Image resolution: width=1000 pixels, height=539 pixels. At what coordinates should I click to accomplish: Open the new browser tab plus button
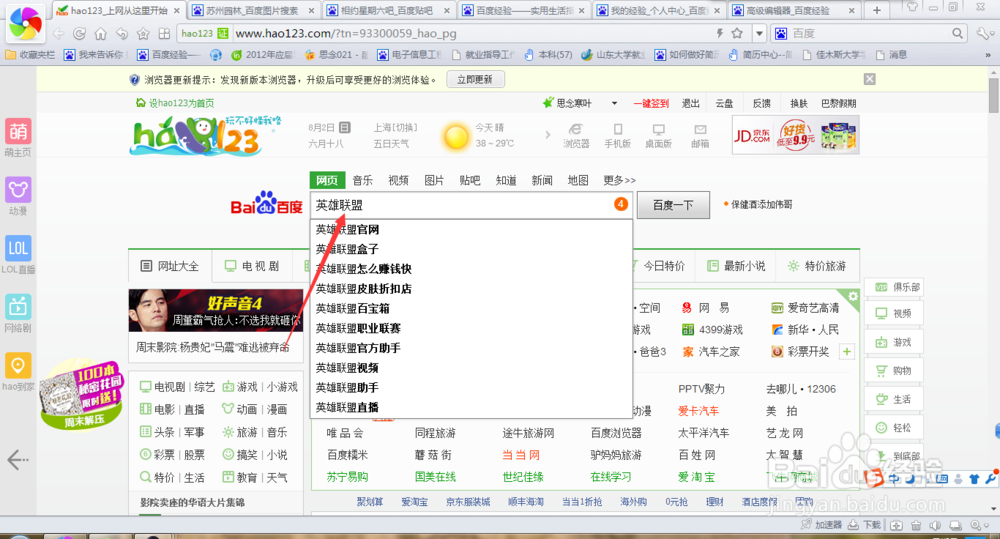tap(877, 10)
